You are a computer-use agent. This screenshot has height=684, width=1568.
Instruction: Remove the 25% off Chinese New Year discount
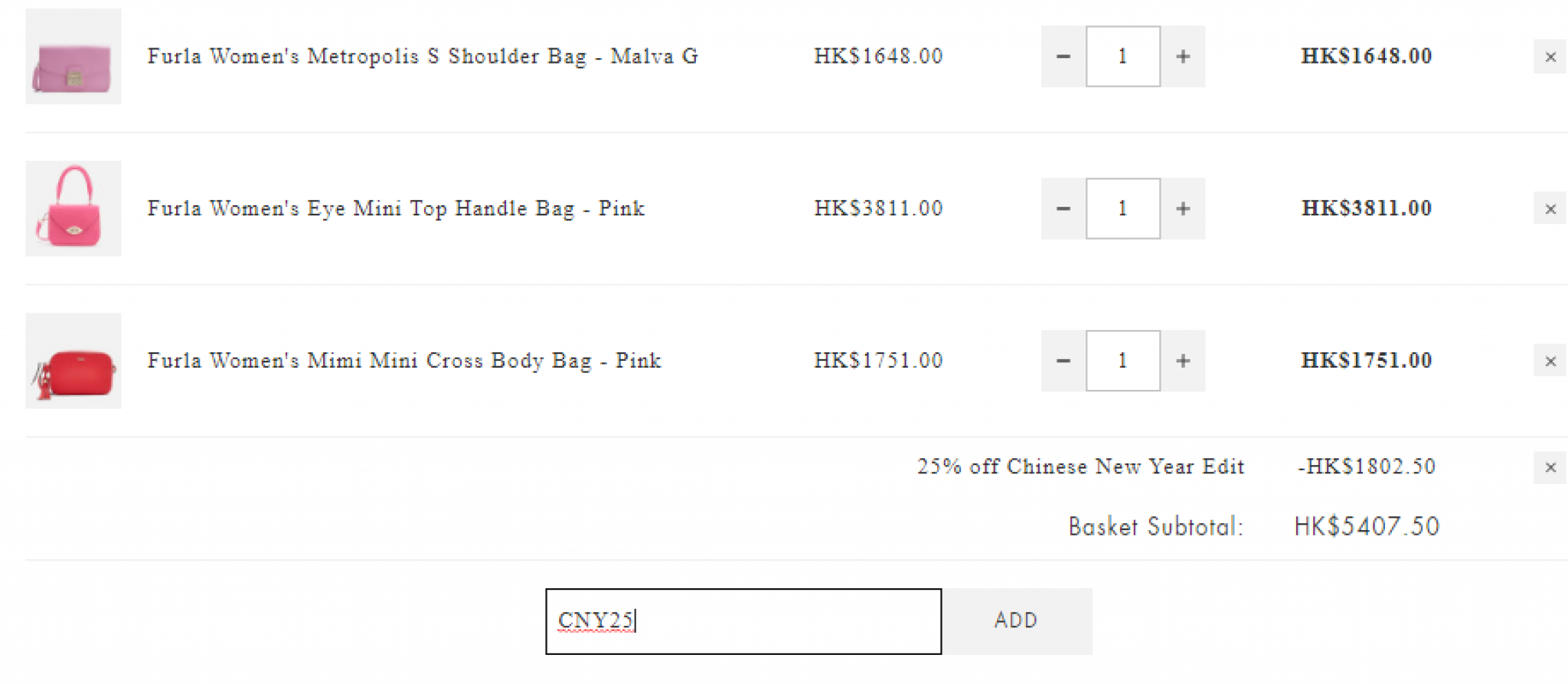(x=1550, y=467)
